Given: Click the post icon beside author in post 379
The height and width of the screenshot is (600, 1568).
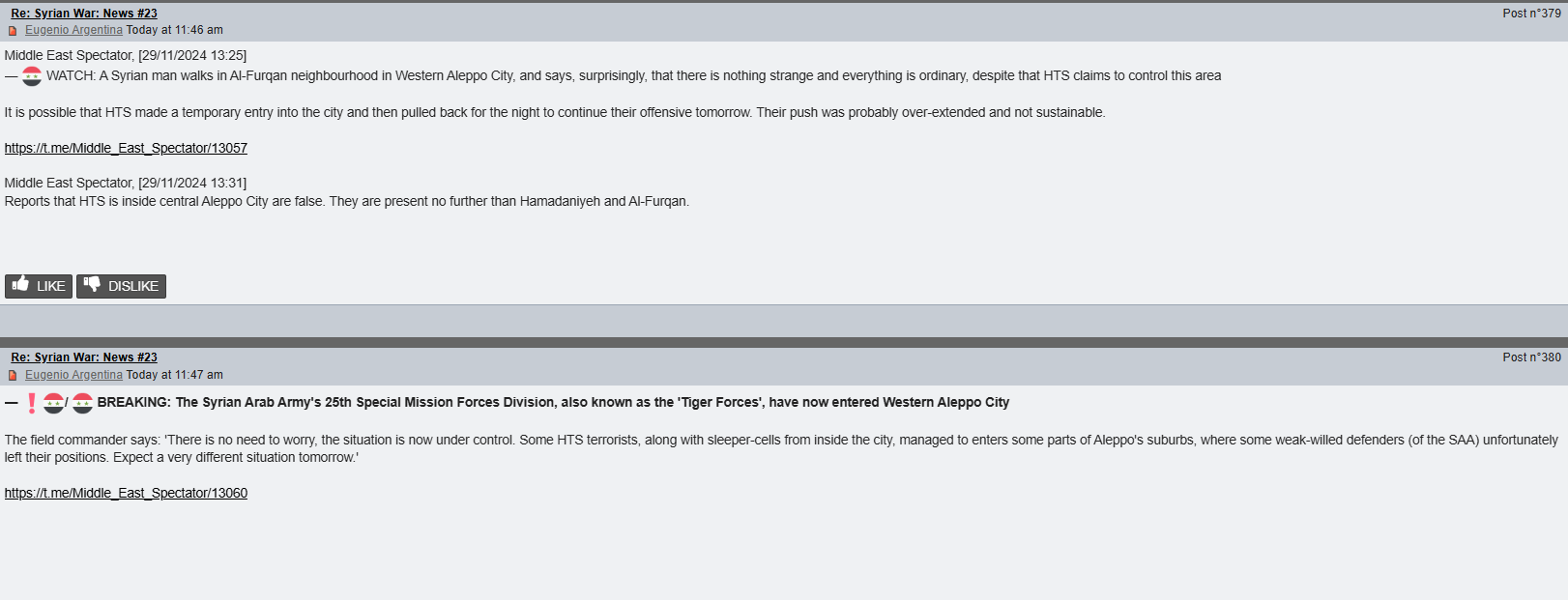Looking at the screenshot, I should [13, 31].
